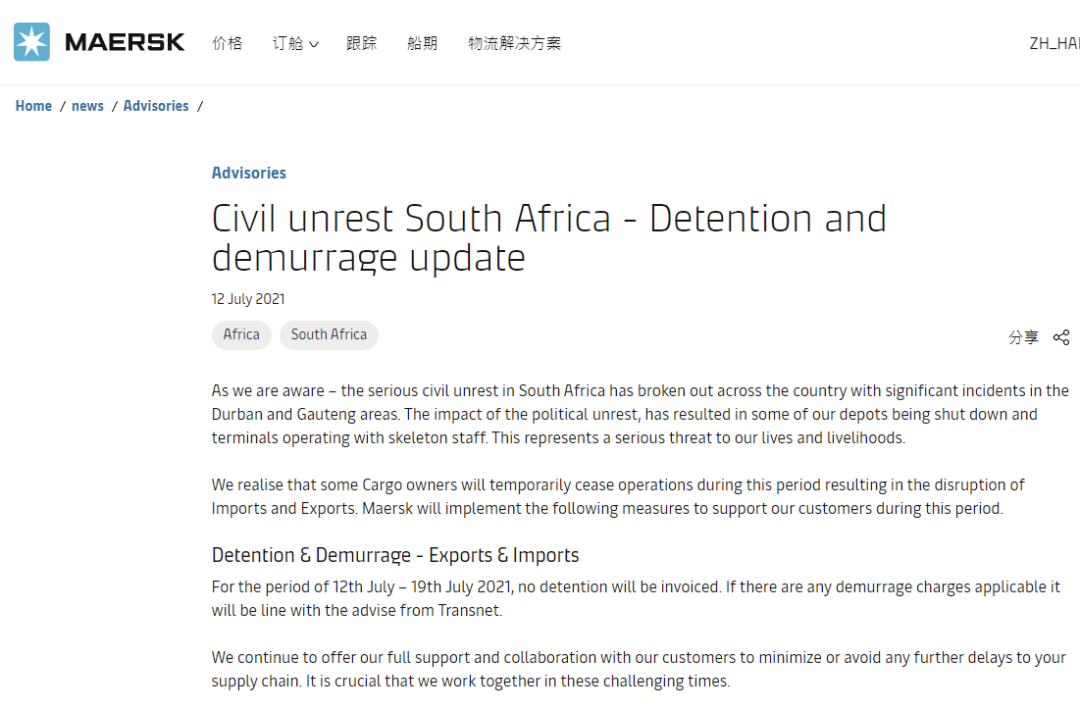Click the news breadcrumb link
The width and height of the screenshot is (1080, 711).
88,106
